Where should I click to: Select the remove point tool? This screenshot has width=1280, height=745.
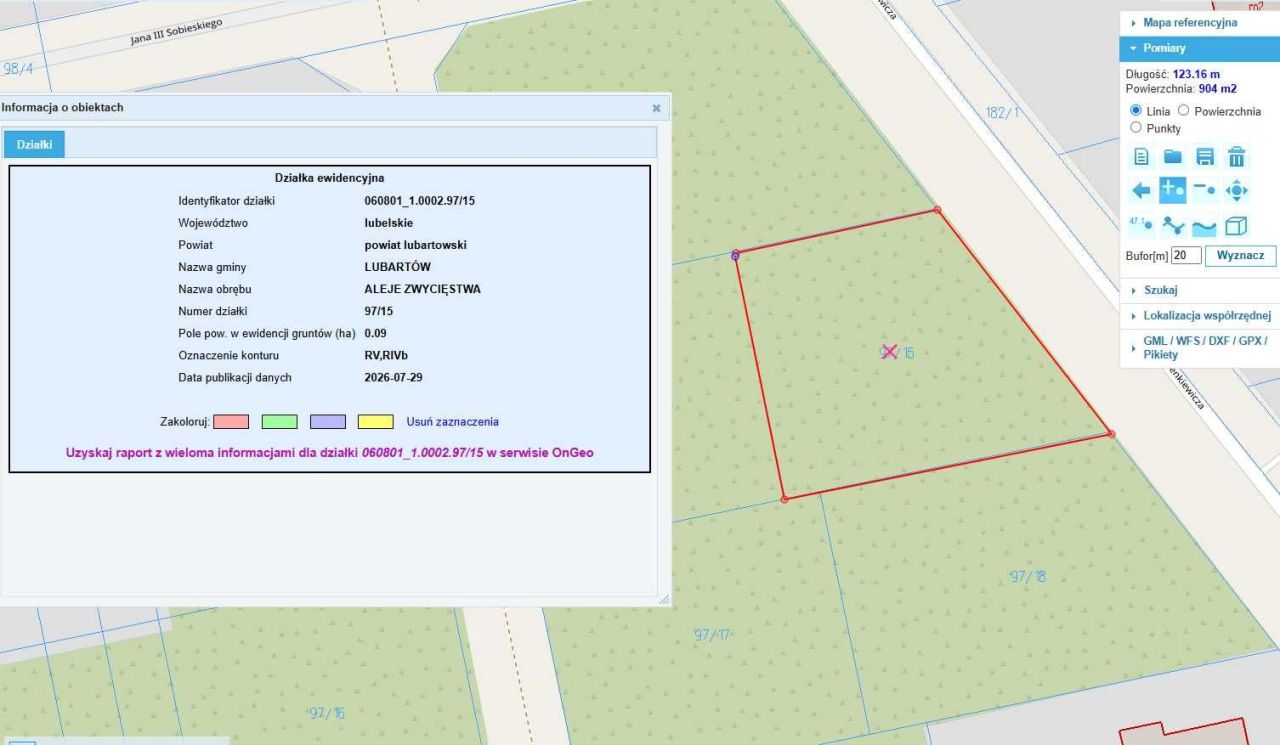pyautogui.click(x=1205, y=190)
